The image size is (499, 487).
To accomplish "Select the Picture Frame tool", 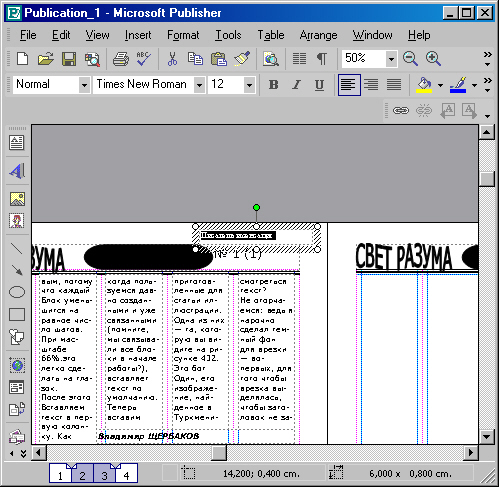I will [17, 199].
